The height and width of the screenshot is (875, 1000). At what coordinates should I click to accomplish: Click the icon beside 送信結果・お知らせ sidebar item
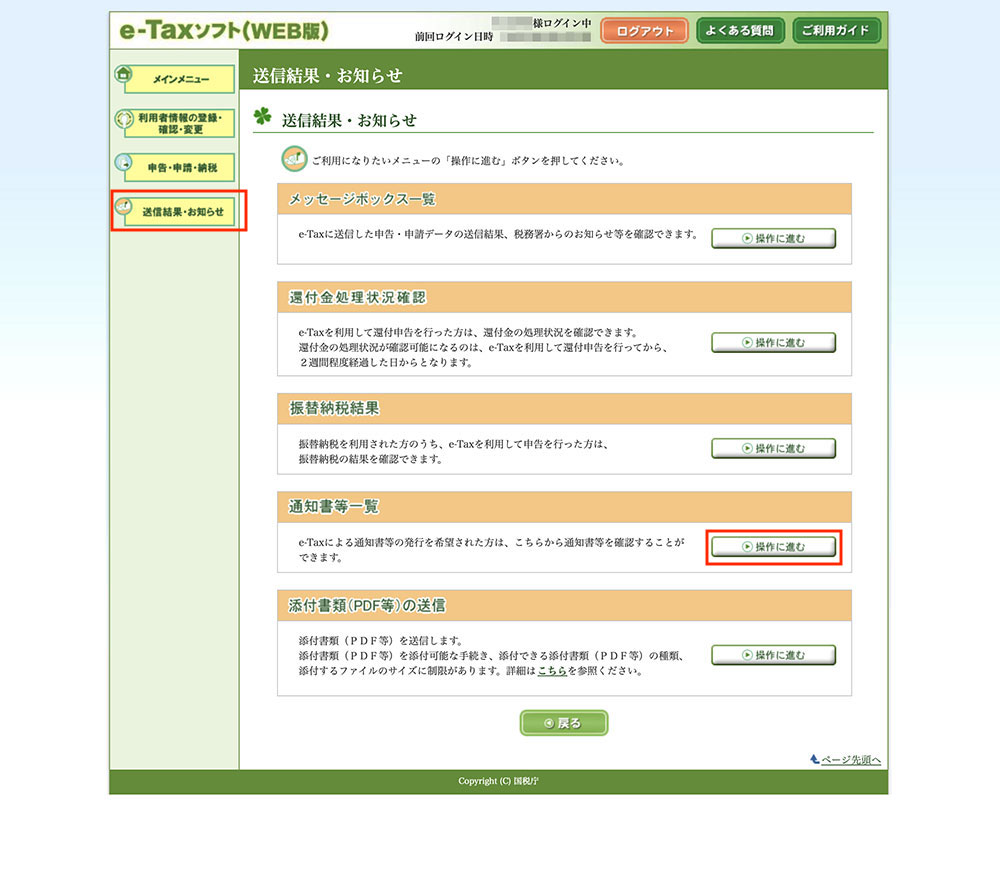tap(123, 206)
